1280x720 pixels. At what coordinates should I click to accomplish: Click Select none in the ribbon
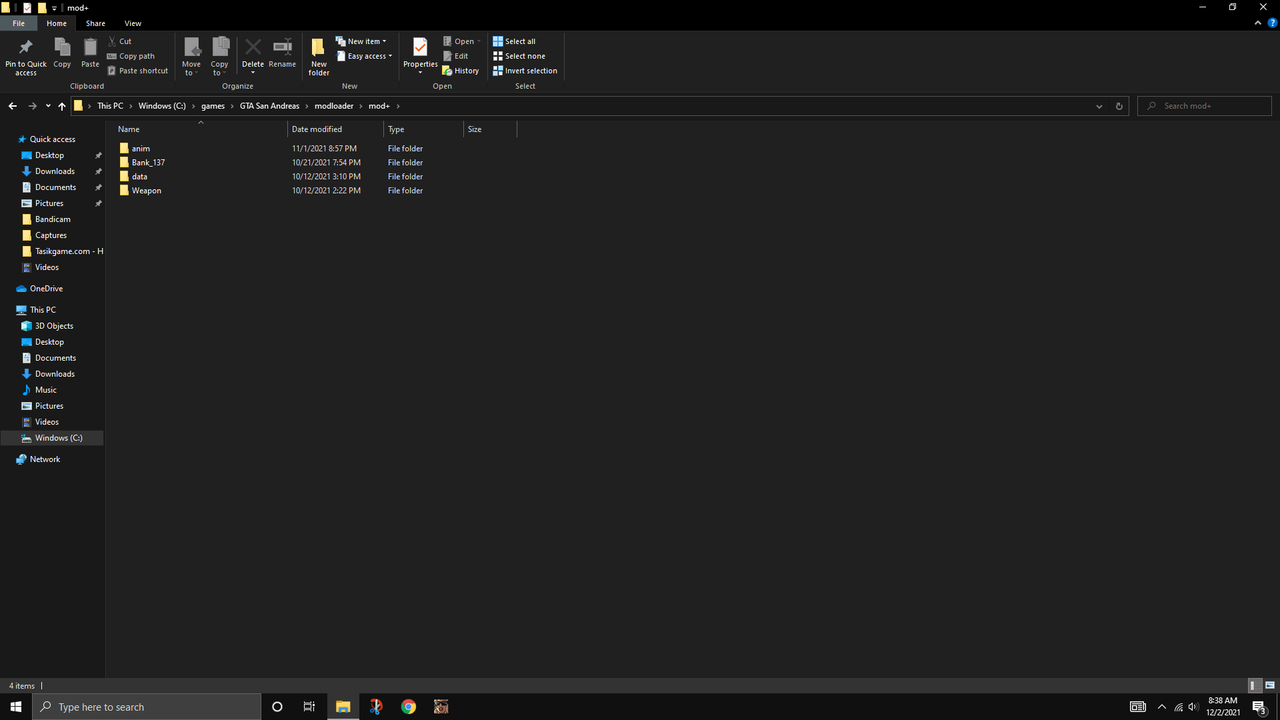(x=518, y=56)
